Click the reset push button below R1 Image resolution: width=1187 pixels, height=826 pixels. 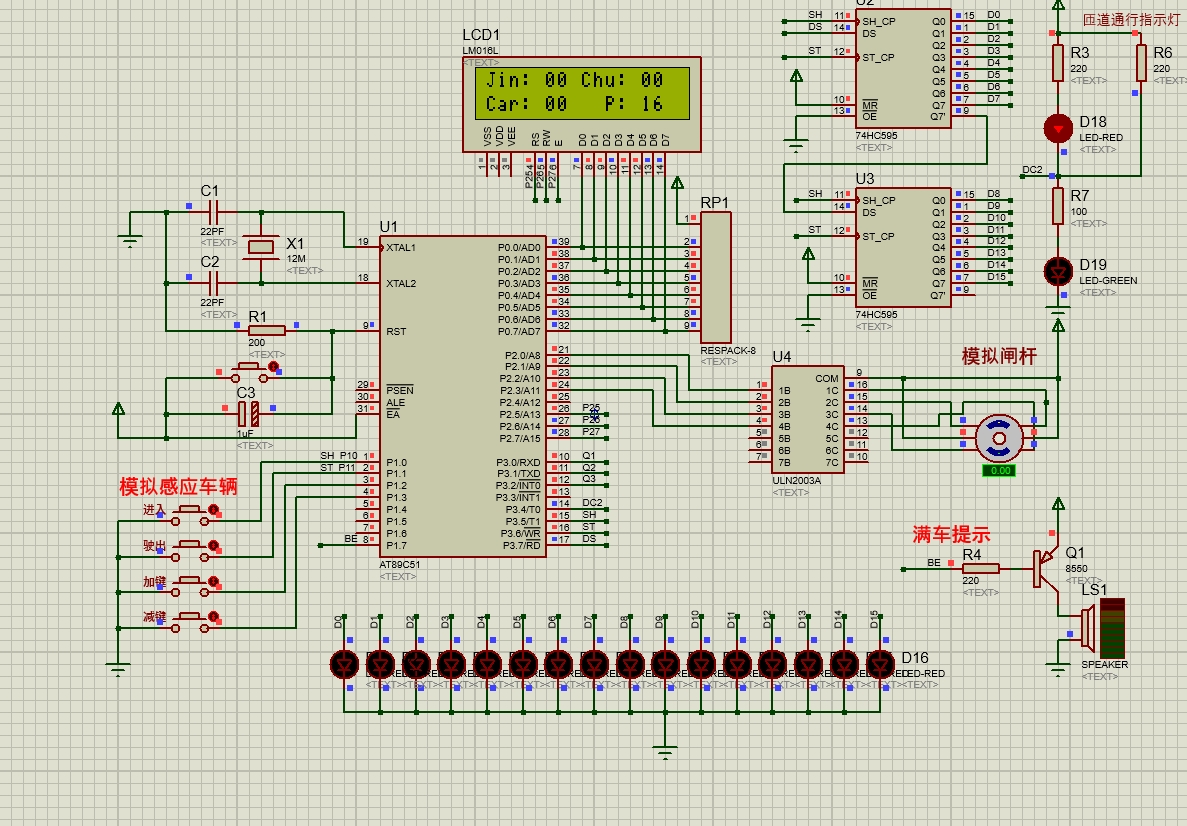pyautogui.click(x=249, y=371)
